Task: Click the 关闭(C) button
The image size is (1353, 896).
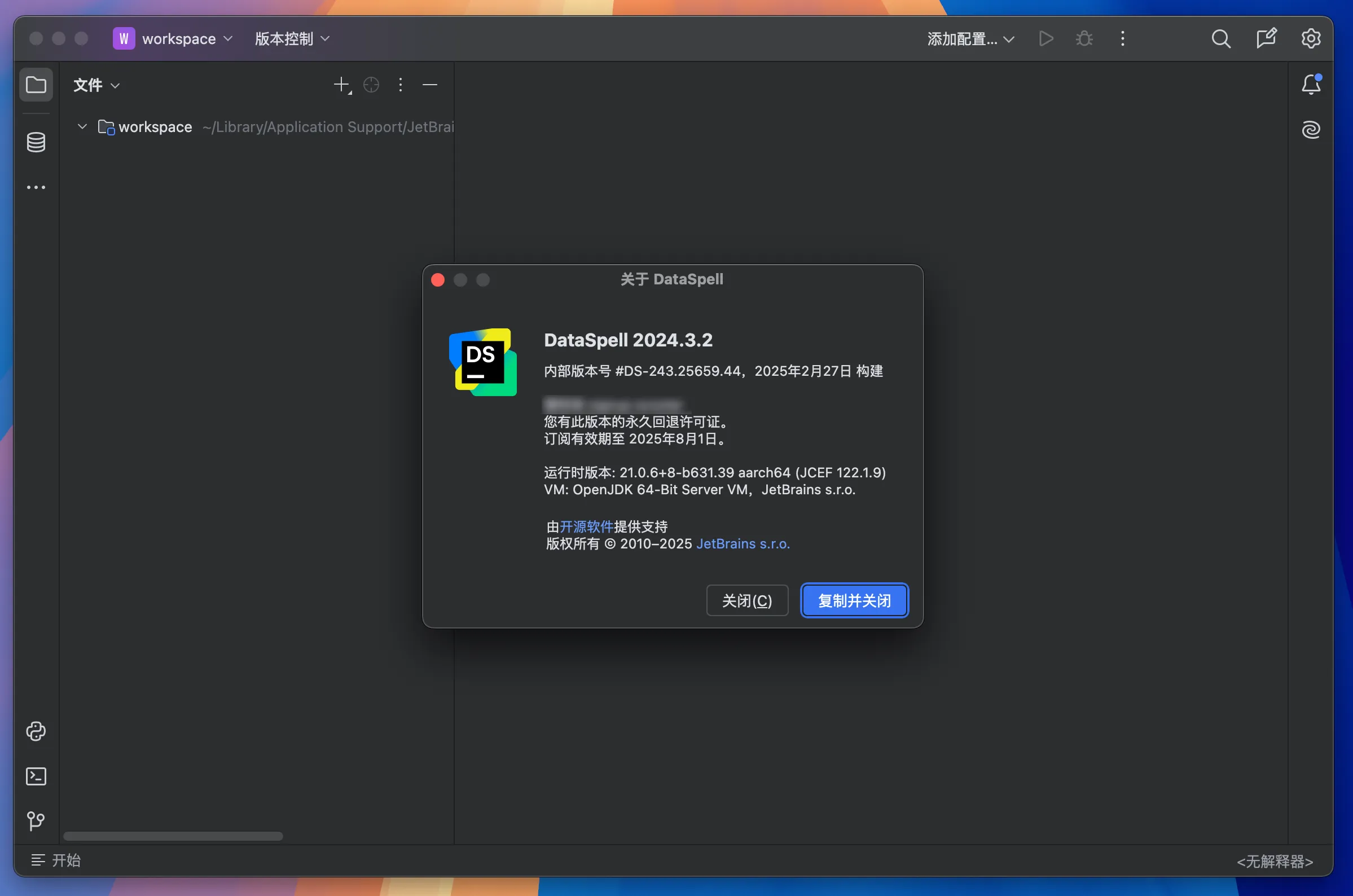Action: [x=747, y=600]
